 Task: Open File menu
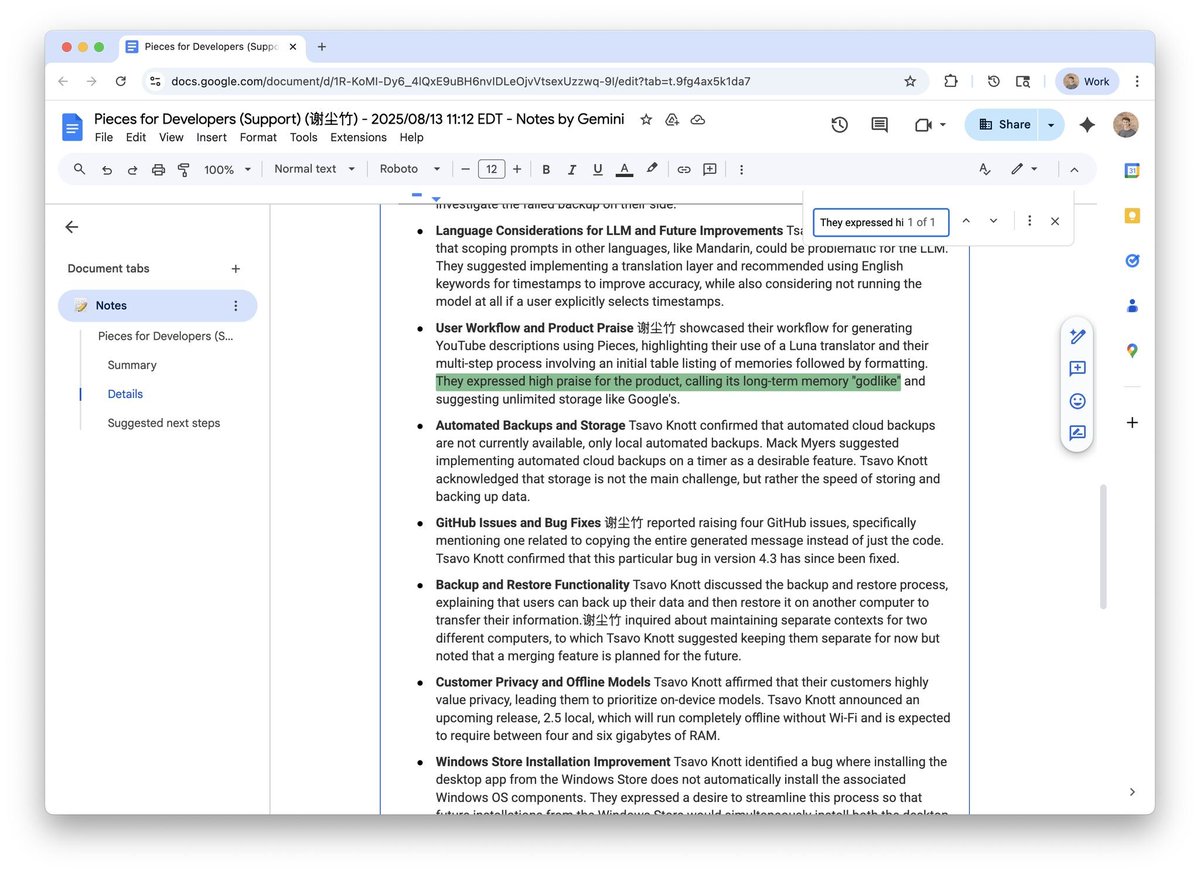(104, 138)
